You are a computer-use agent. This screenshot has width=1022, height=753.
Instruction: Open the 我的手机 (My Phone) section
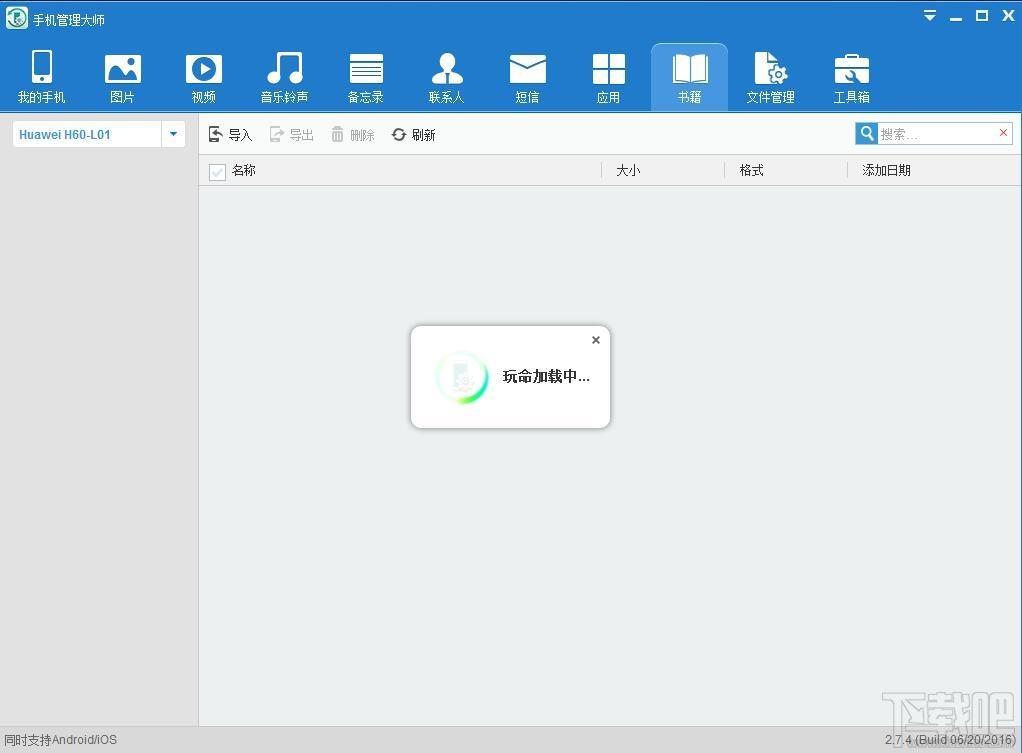(x=41, y=77)
